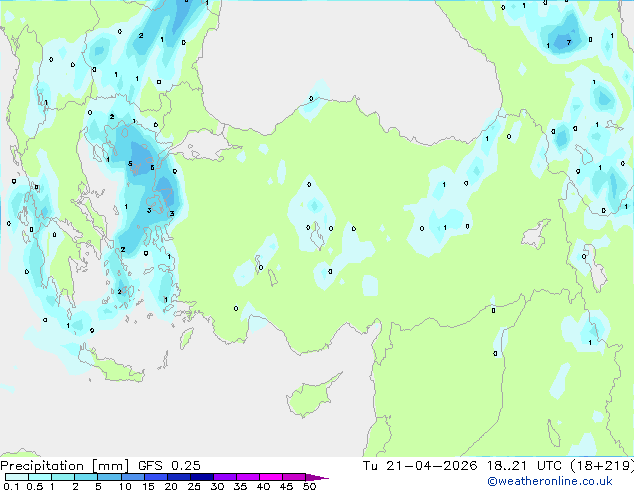This screenshot has height=490, width=634.
Task: Click the legend label '25'
Action: point(194,486)
